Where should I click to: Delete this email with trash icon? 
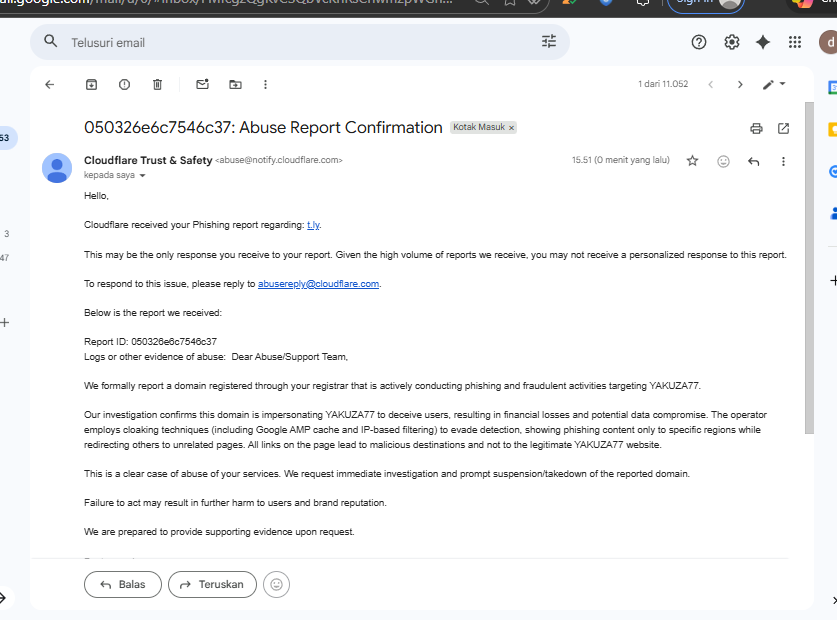click(x=157, y=84)
